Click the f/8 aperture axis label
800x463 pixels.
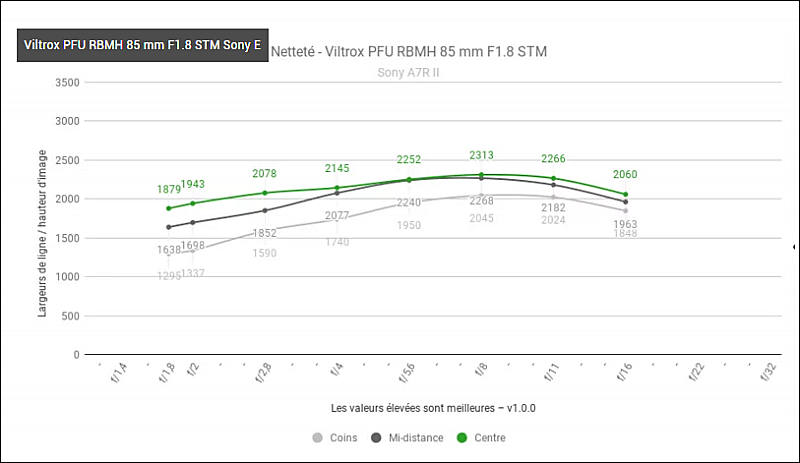tap(480, 370)
